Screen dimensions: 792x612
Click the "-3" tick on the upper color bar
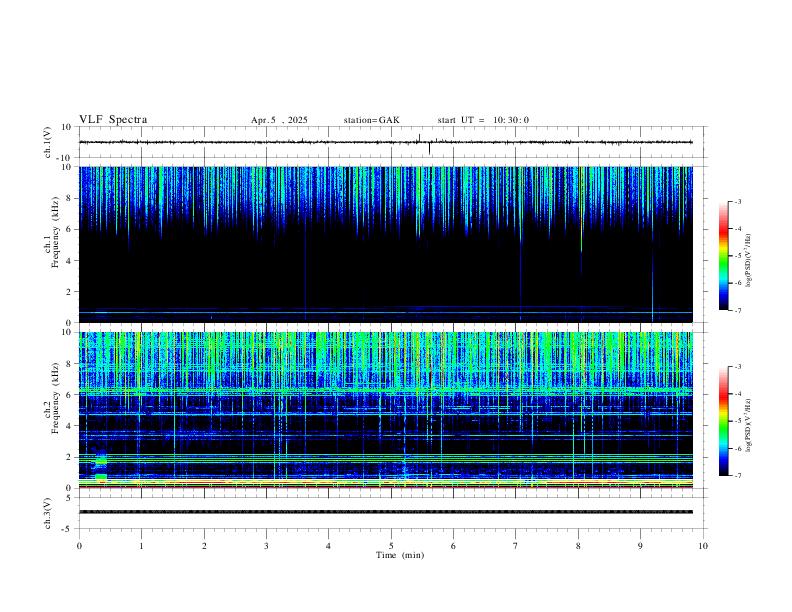tap(738, 201)
